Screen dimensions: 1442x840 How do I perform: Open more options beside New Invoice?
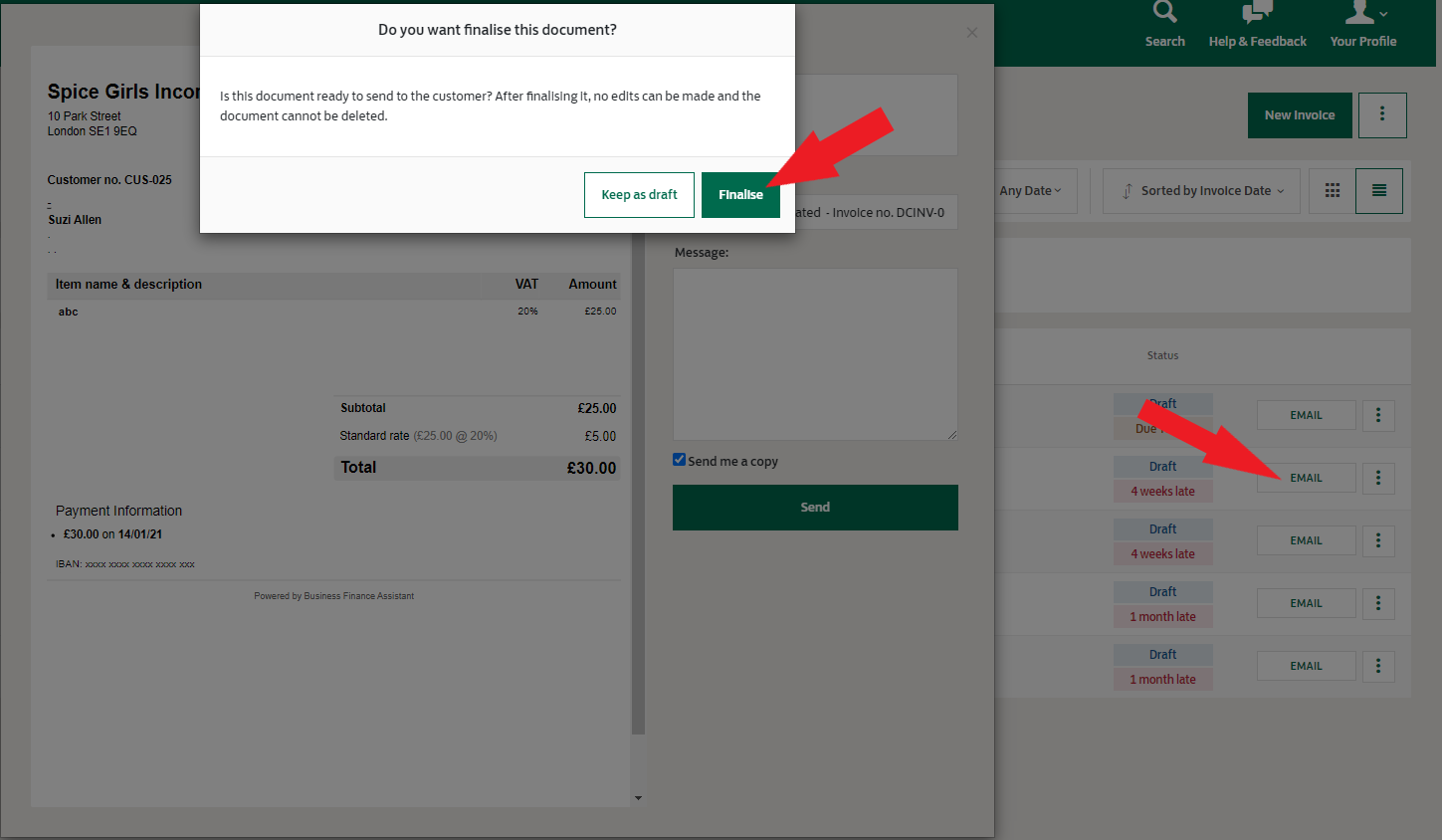(1381, 115)
